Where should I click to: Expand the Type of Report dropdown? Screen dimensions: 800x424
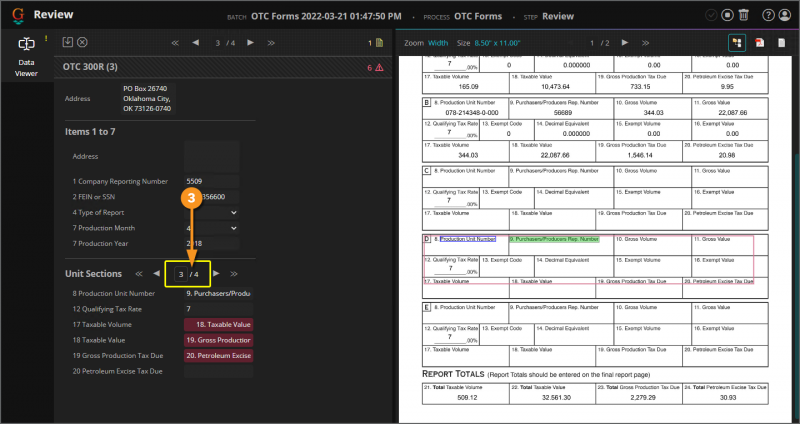(x=233, y=212)
